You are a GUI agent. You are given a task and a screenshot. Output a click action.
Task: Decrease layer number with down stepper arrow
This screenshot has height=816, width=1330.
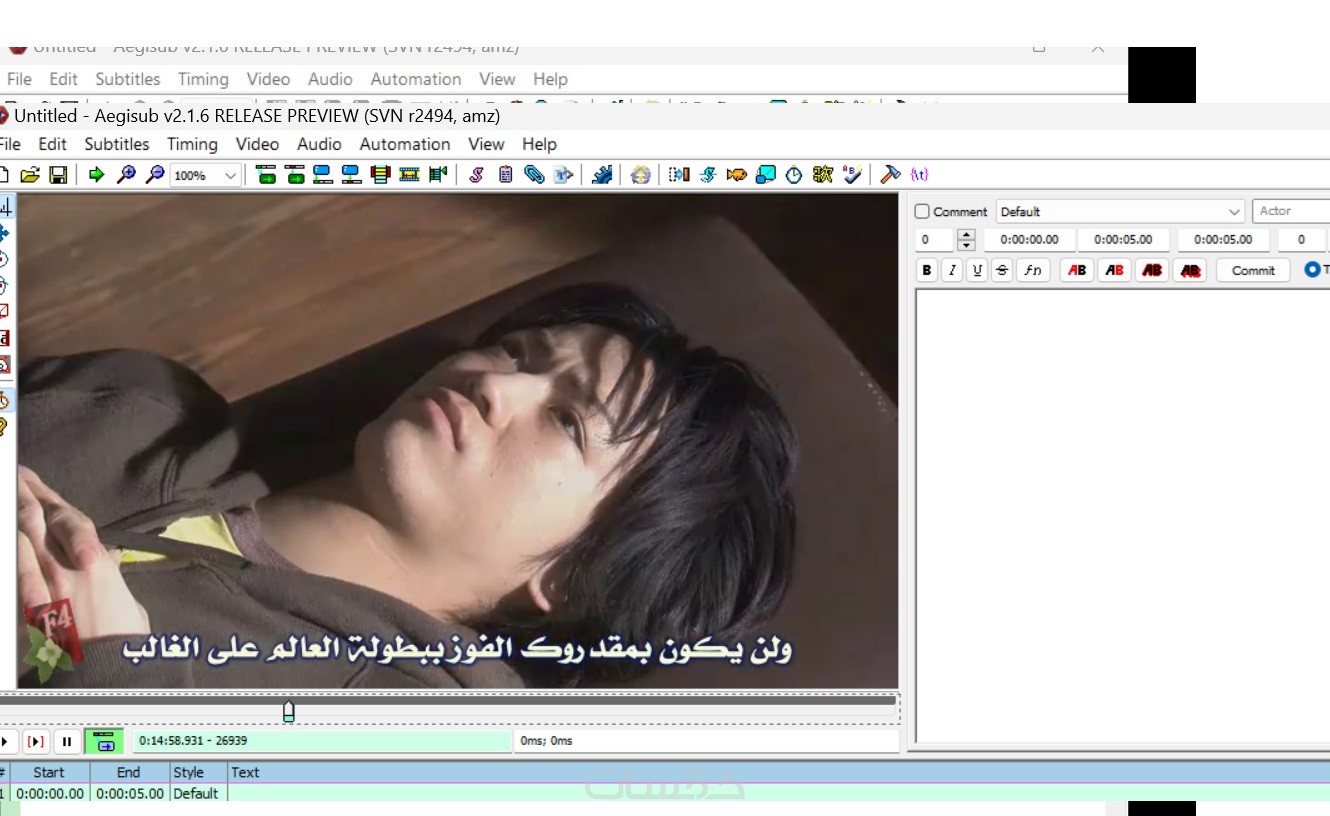point(966,245)
